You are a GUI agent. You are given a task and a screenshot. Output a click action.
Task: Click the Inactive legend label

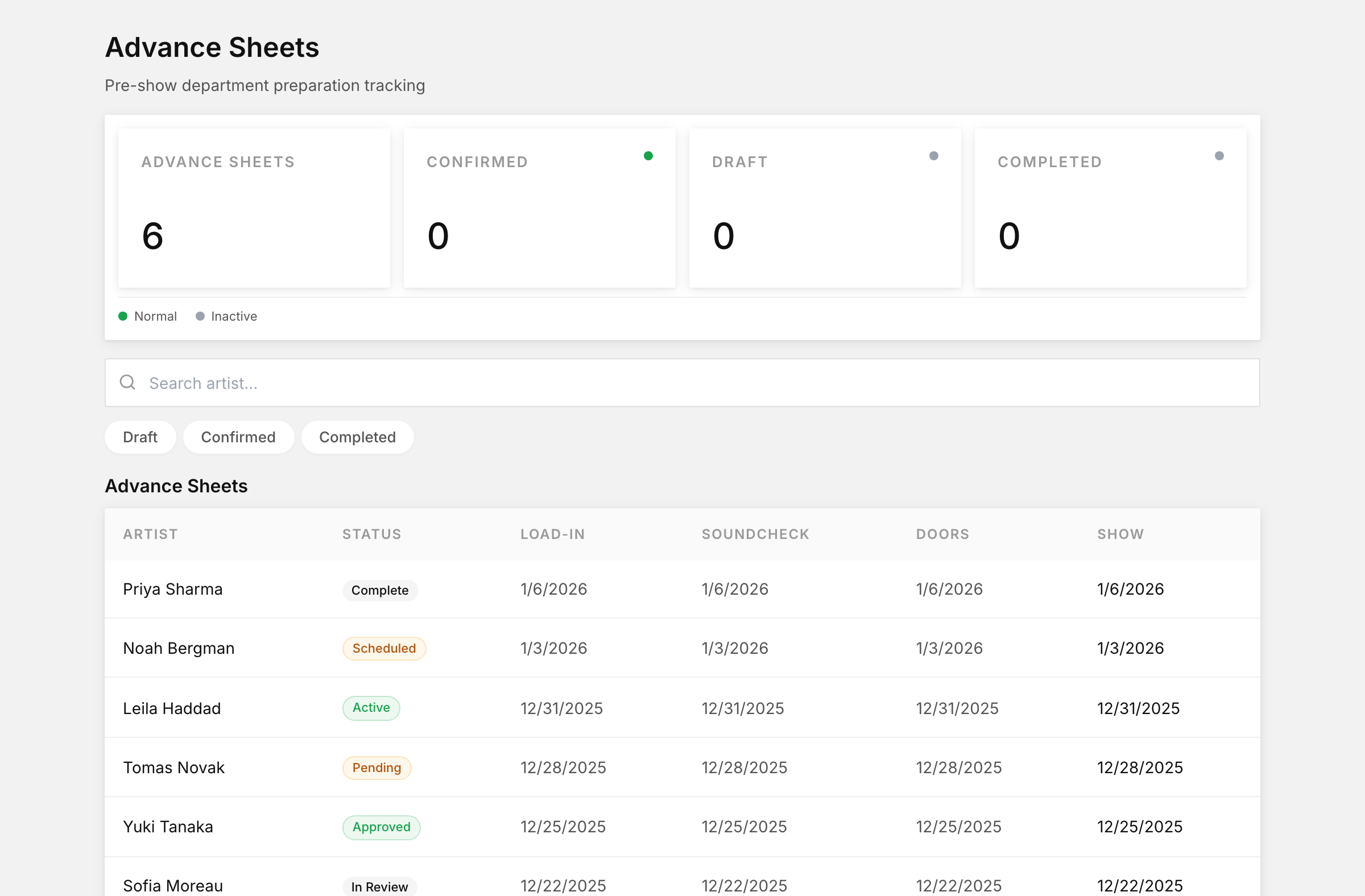234,317
